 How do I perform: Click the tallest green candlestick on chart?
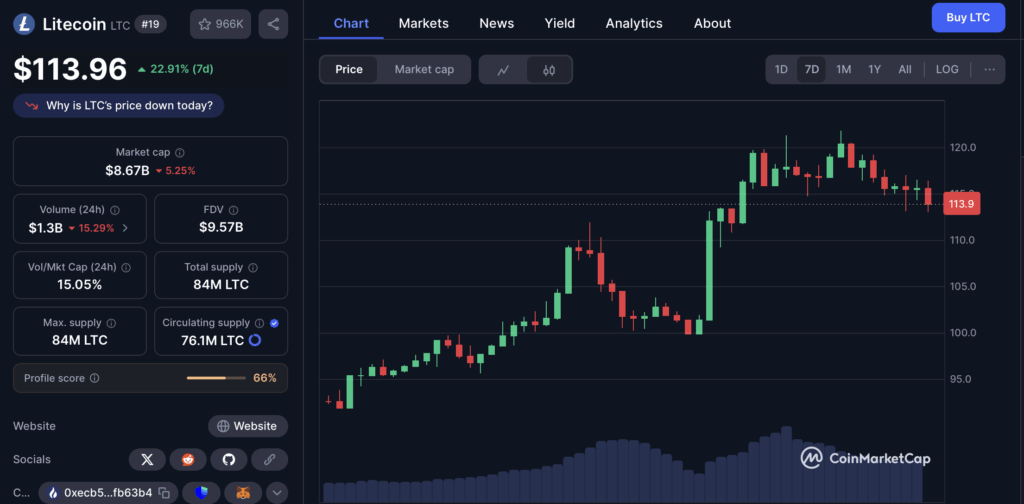[x=709, y=270]
